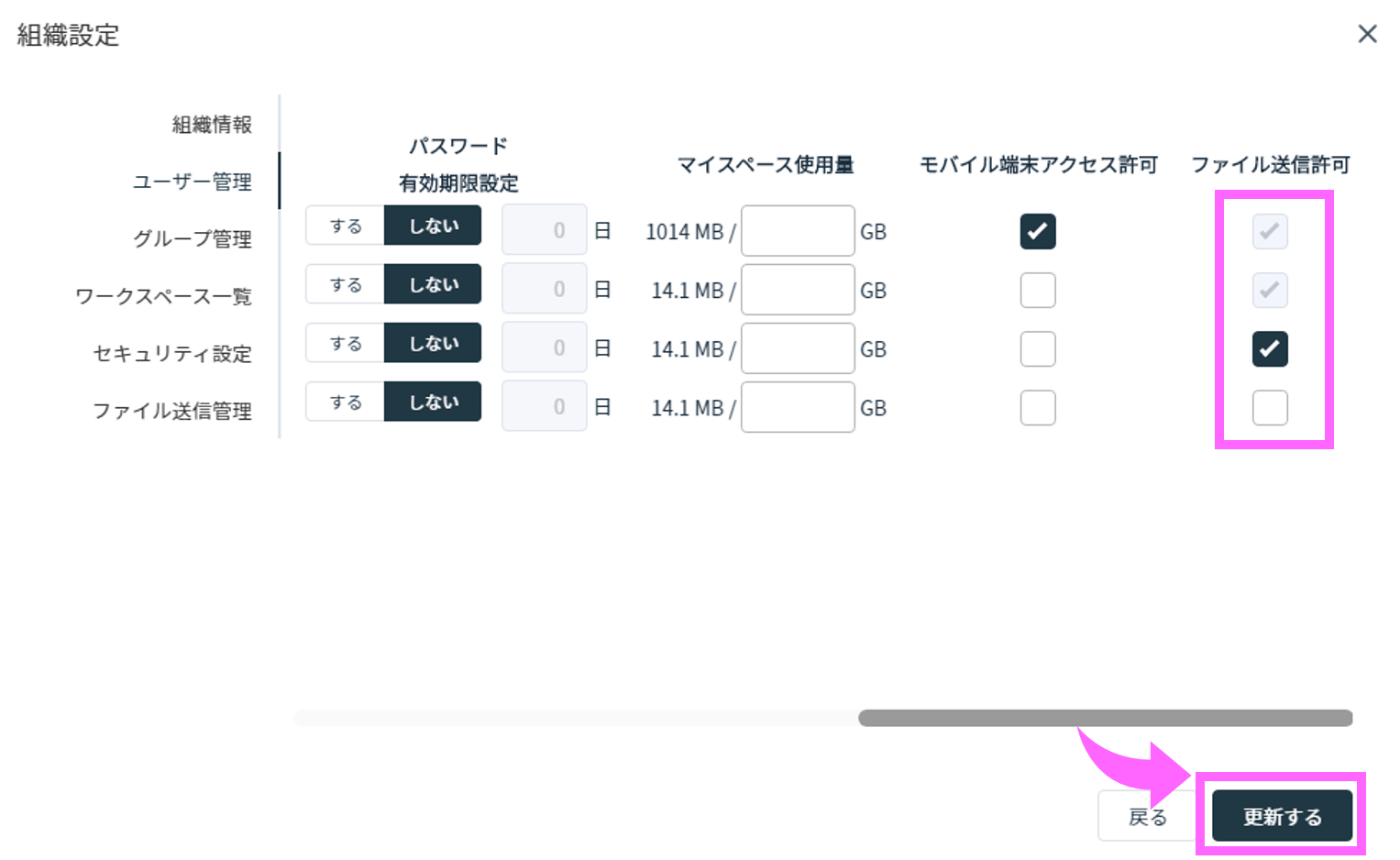Click the GB capacity field on first row
The width and height of the screenshot is (1400, 860).
pos(797,231)
